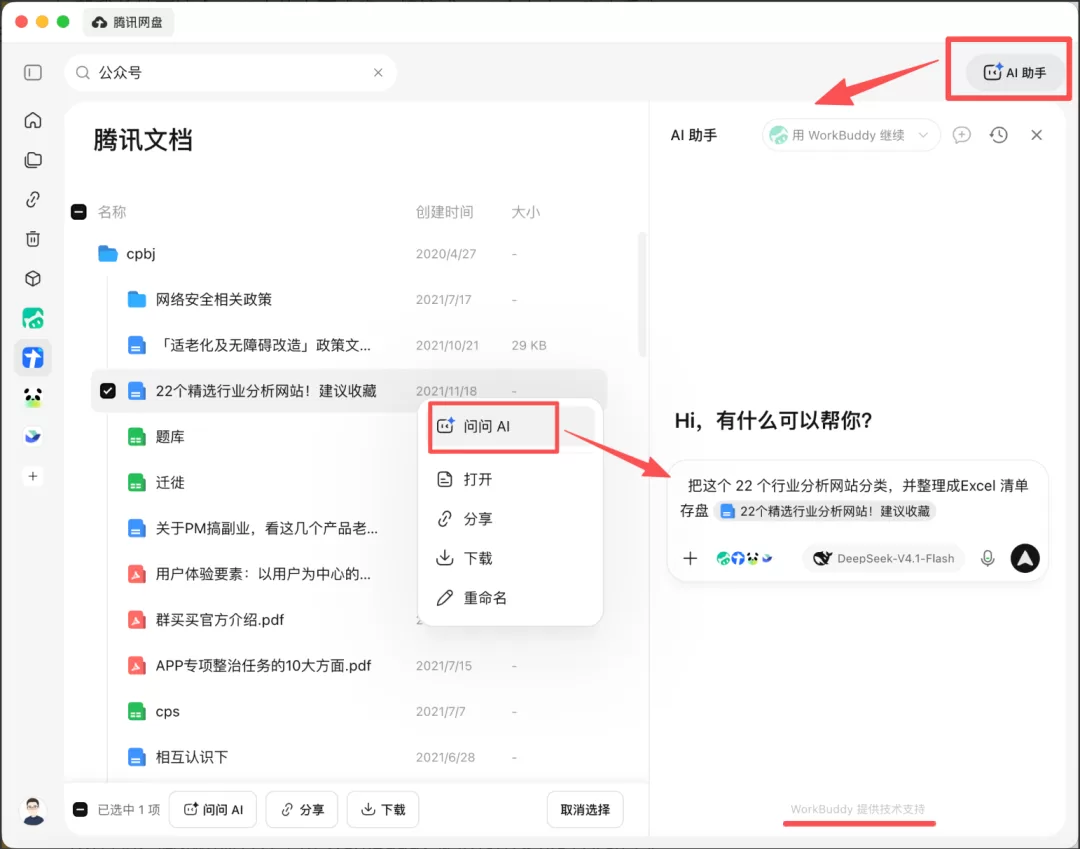Toggle the sidebar panel icon

[x=32, y=72]
